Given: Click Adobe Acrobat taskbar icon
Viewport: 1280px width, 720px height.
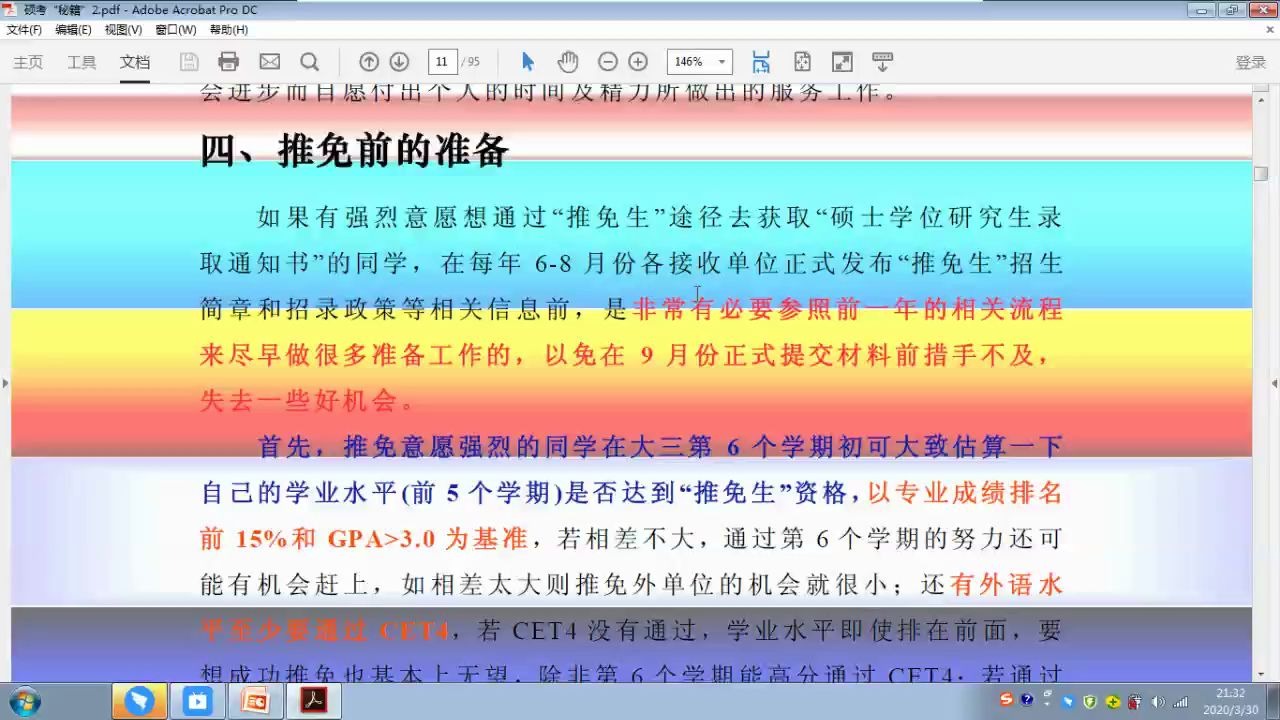Looking at the screenshot, I should [313, 701].
